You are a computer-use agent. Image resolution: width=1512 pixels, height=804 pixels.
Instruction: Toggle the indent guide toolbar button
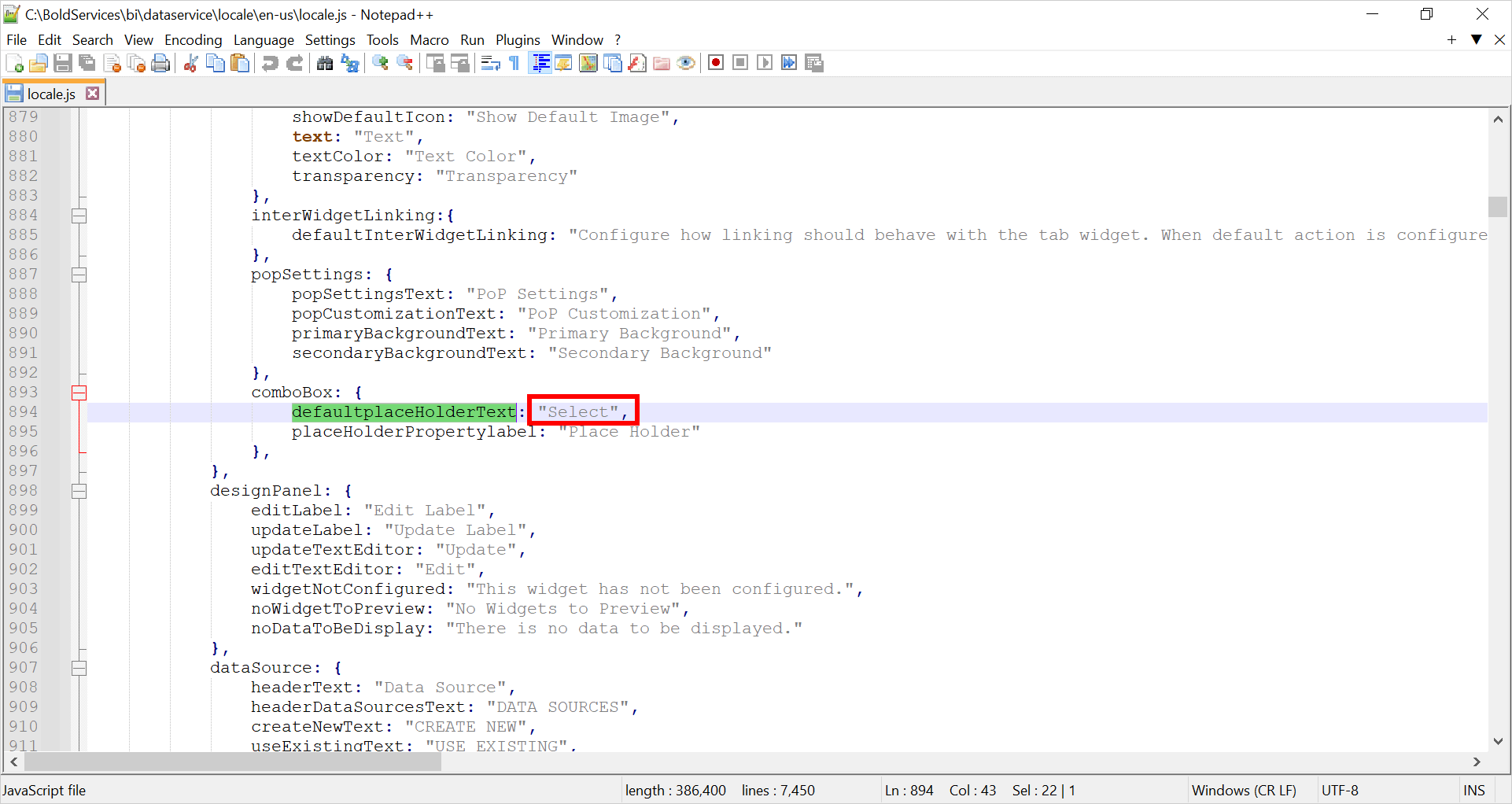[540, 64]
